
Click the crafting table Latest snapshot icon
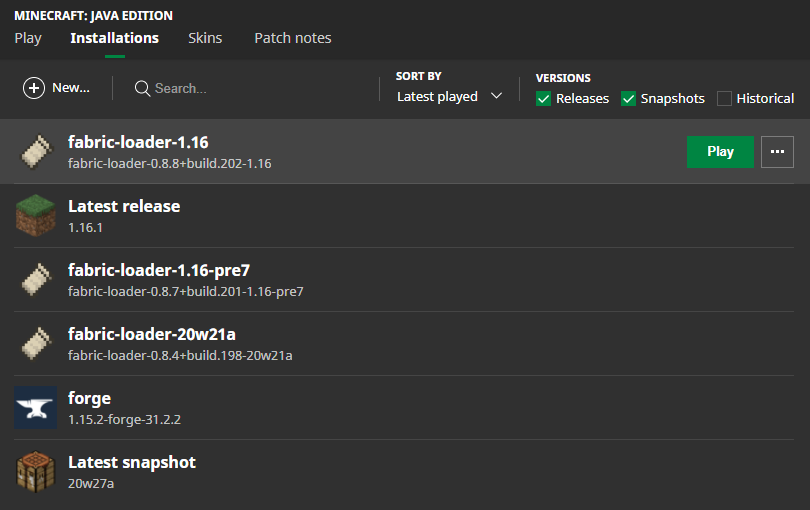[x=35, y=471]
